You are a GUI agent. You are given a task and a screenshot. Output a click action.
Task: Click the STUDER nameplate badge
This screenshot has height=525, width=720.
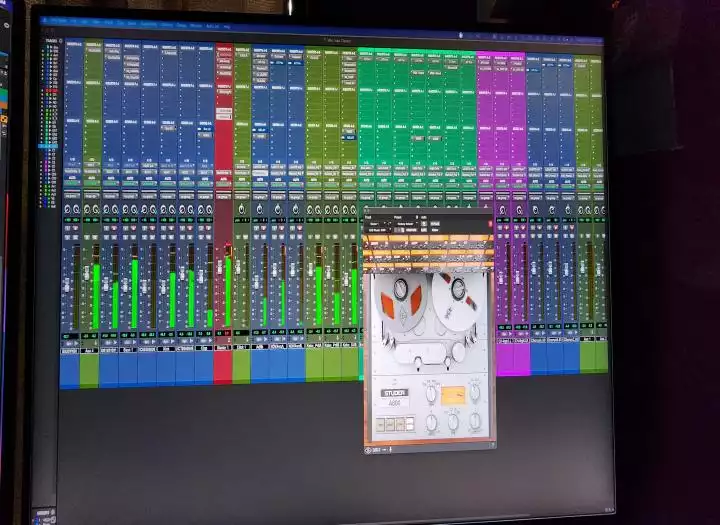click(x=394, y=393)
